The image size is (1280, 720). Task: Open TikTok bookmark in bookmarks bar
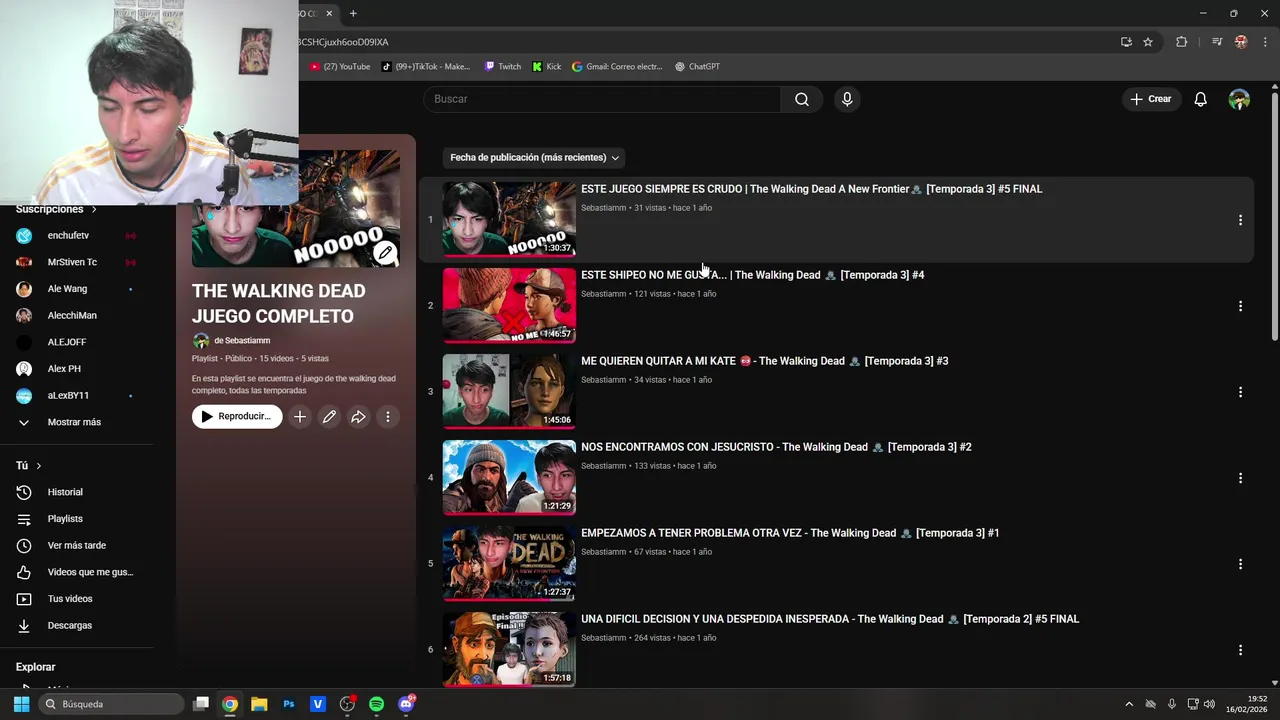click(x=426, y=67)
